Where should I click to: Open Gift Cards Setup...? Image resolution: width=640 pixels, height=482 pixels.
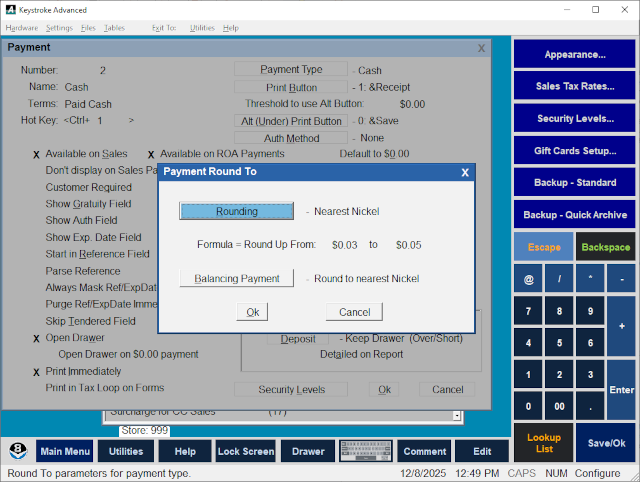point(574,151)
